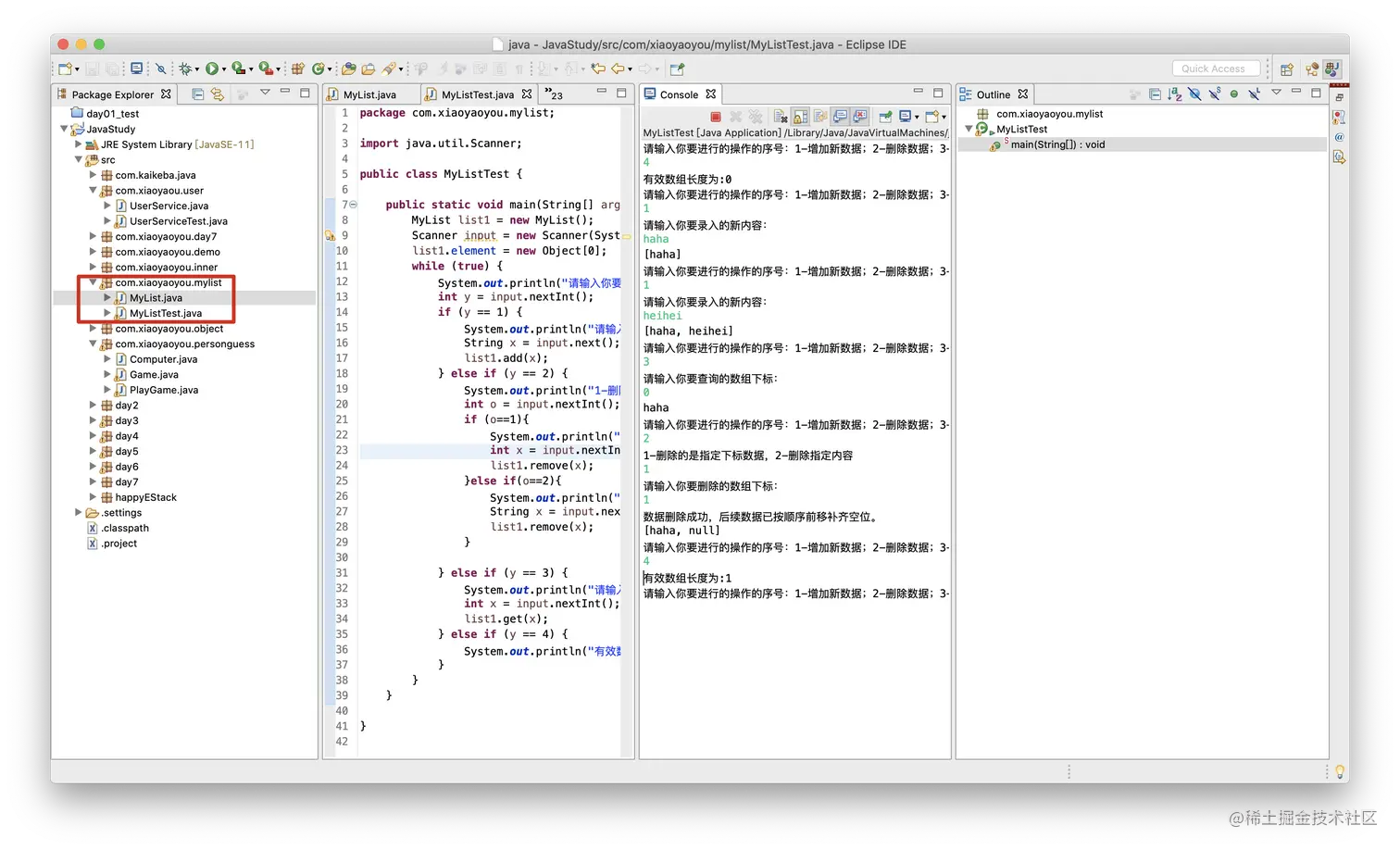1400x850 pixels.
Task: Select main(String[]) : void in Outline
Action: (1056, 144)
